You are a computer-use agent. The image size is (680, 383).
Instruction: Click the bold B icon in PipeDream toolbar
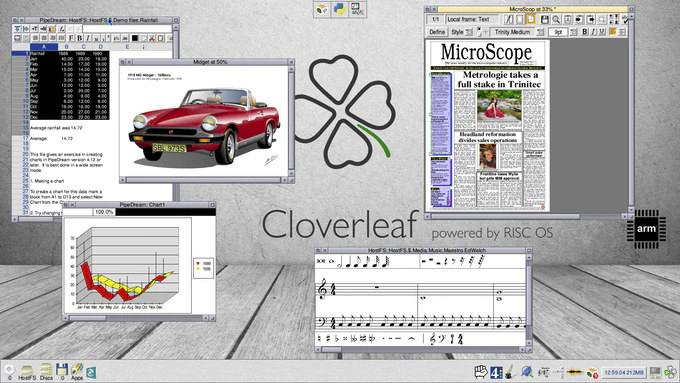80,38
